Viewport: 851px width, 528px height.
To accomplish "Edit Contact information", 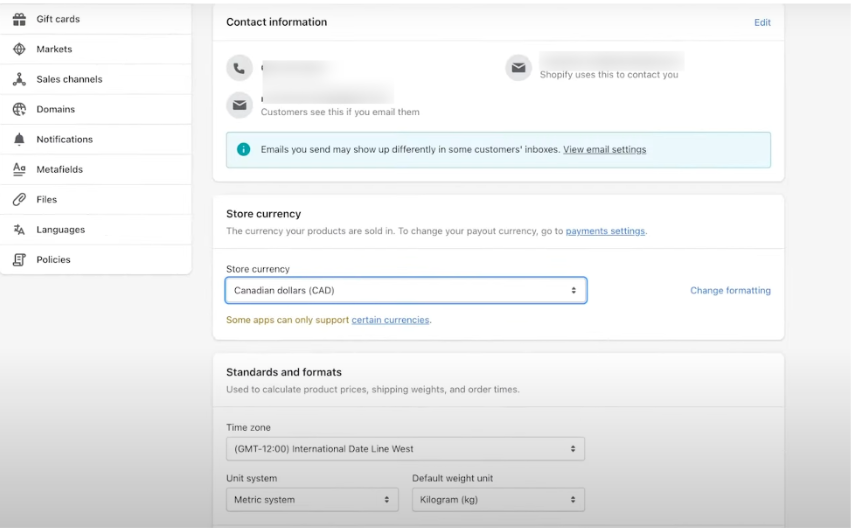I will (762, 22).
